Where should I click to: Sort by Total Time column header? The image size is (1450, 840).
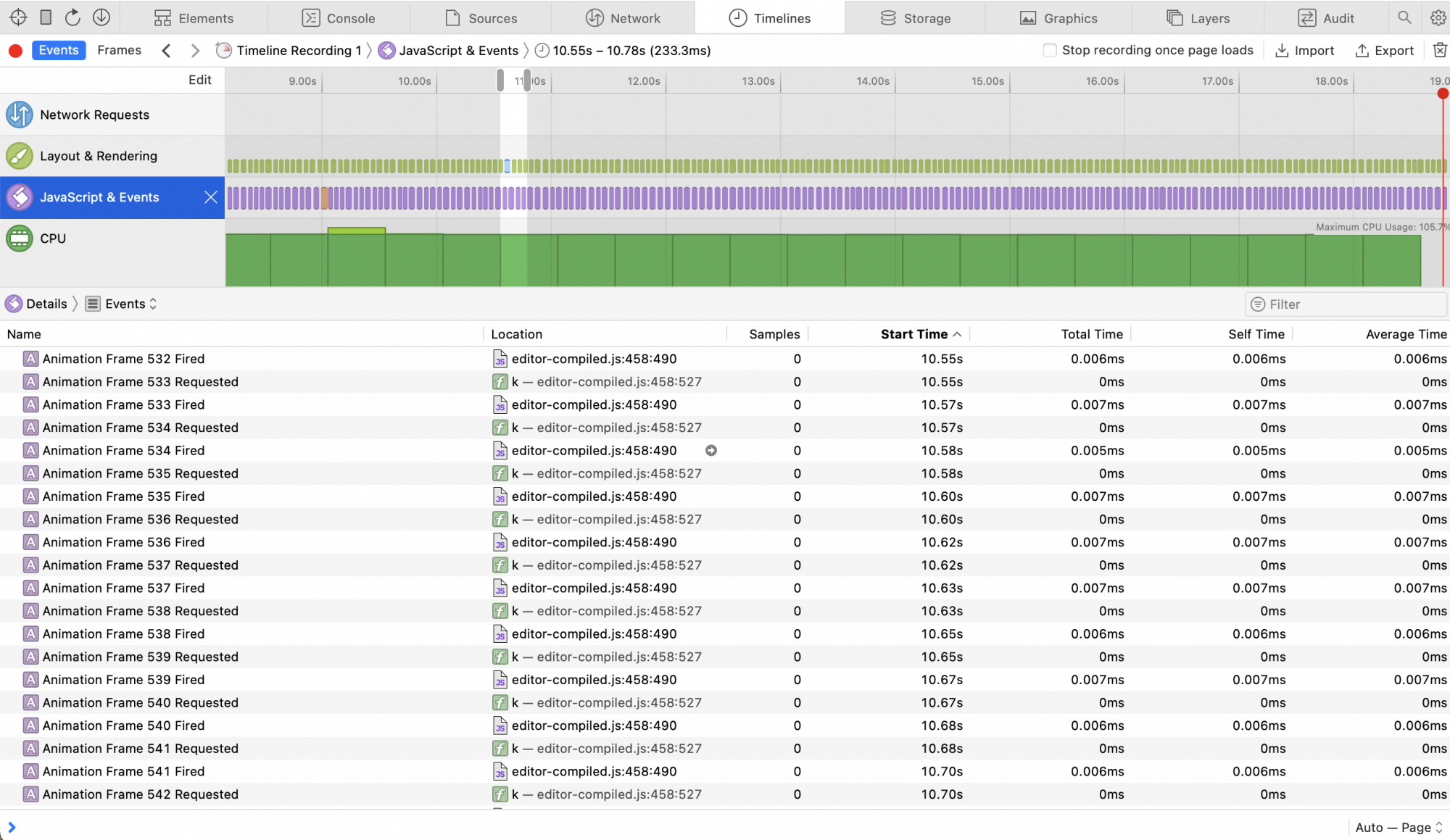(x=1051, y=334)
